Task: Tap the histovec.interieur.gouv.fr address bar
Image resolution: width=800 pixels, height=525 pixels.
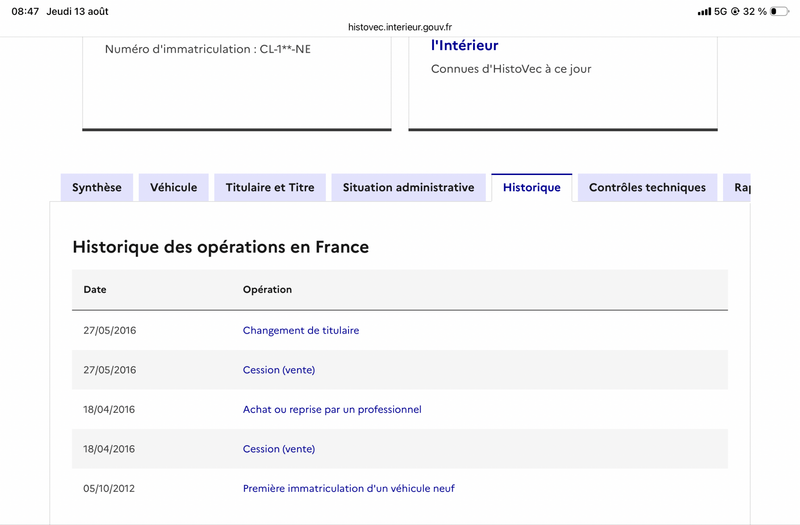Action: (400, 27)
